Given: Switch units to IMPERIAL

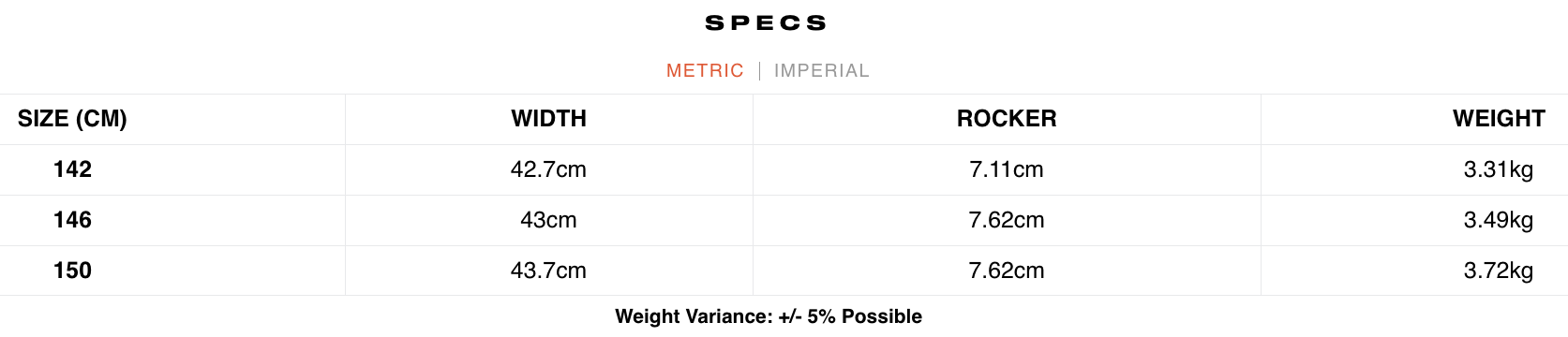Looking at the screenshot, I should (x=821, y=70).
